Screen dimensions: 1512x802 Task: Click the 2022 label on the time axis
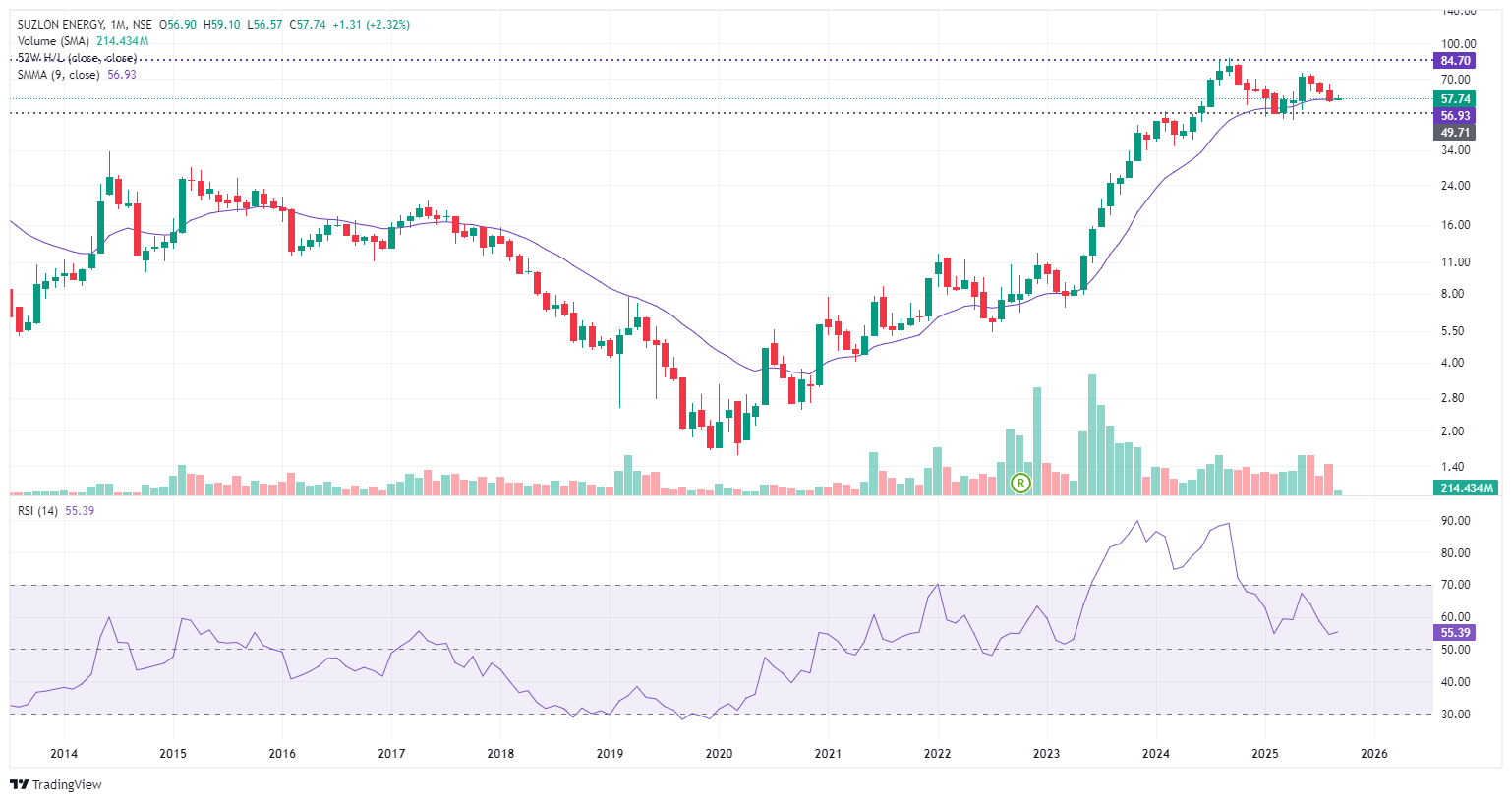937,754
